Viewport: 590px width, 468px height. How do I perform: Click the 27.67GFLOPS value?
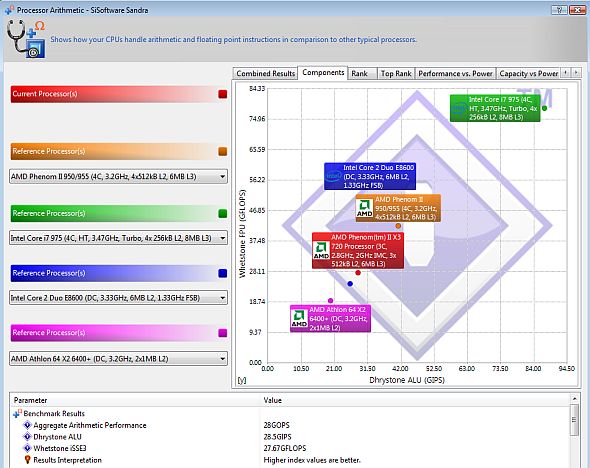[285, 448]
